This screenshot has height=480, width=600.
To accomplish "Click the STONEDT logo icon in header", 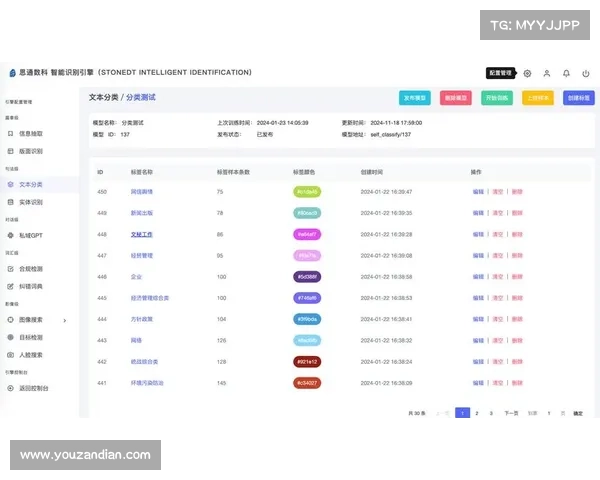I will coord(12,73).
